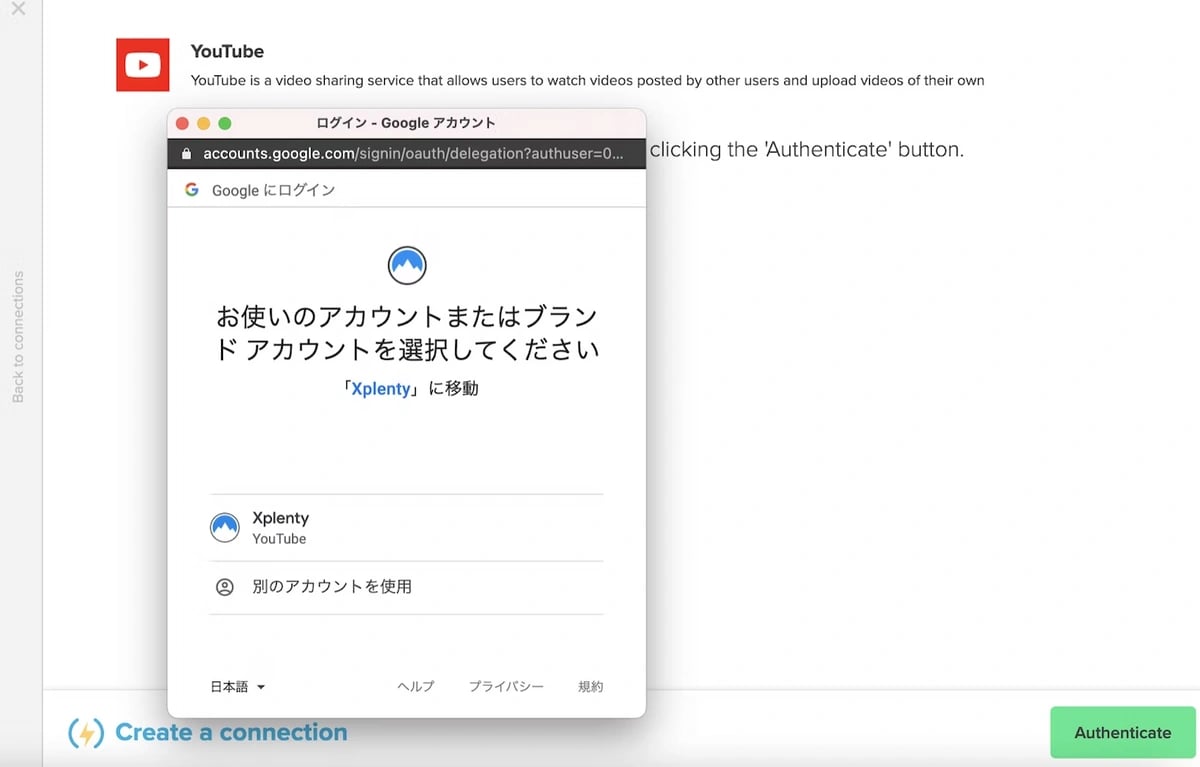Choose 別のアカウントを使用 option
This screenshot has height=767, width=1200.
[x=406, y=587]
